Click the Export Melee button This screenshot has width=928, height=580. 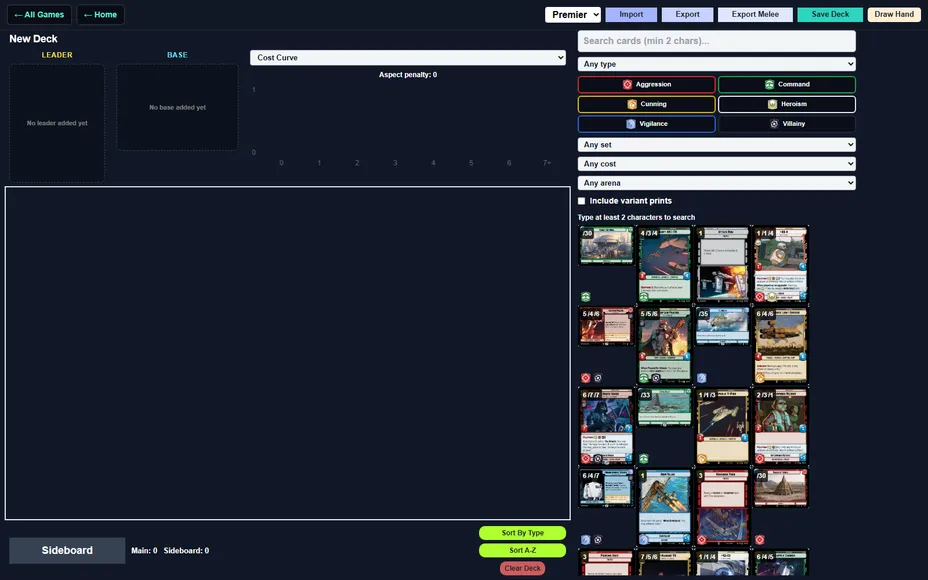point(755,15)
